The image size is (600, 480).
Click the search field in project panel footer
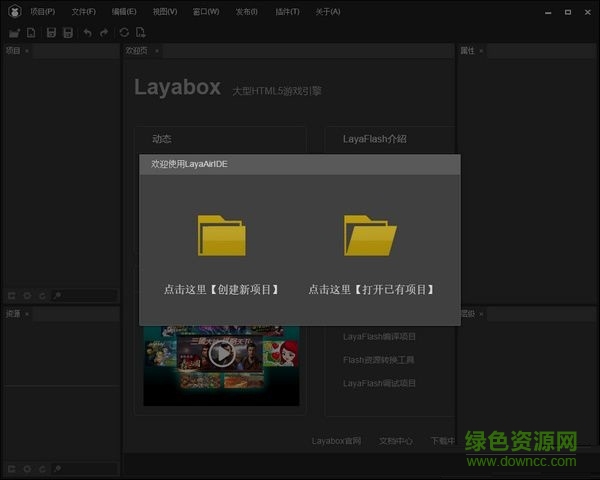85,295
